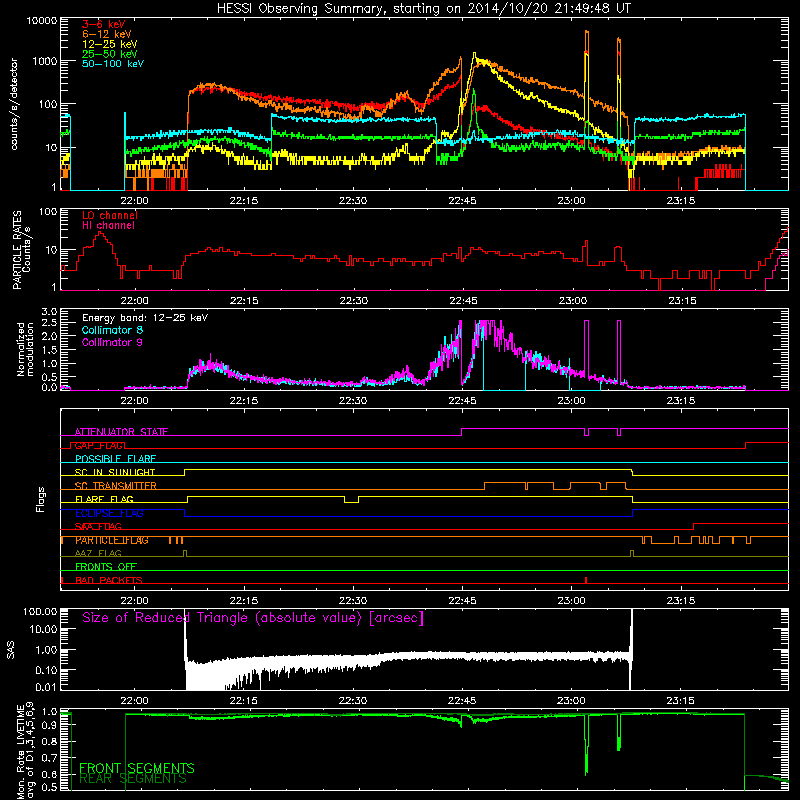This screenshot has height=800, width=800.
Task: Select the Collimator 8 legend label
Action: point(112,330)
